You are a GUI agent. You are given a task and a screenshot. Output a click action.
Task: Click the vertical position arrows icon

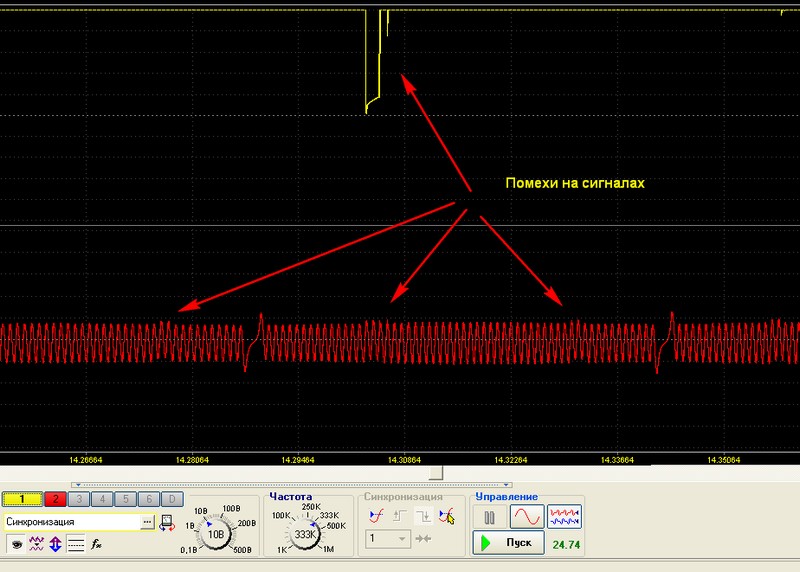pos(55,544)
